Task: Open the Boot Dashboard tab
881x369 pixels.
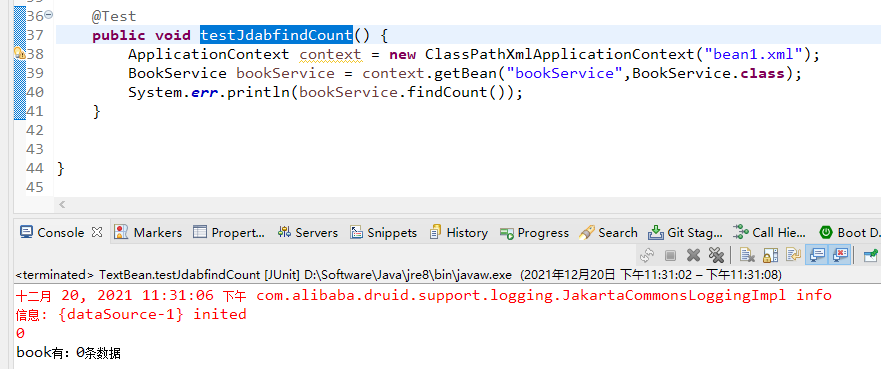Action: (x=850, y=233)
